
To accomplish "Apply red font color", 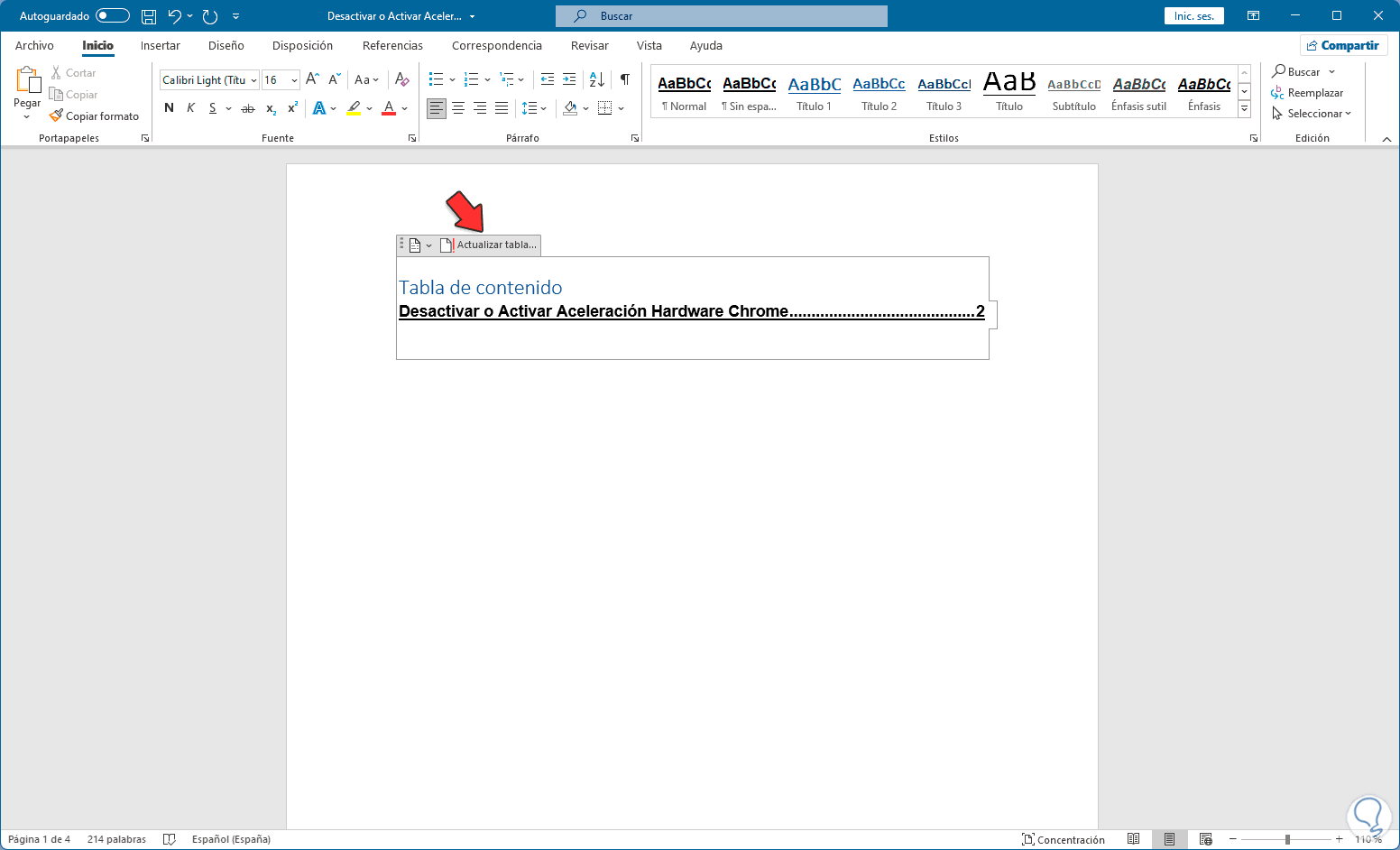I will (389, 108).
